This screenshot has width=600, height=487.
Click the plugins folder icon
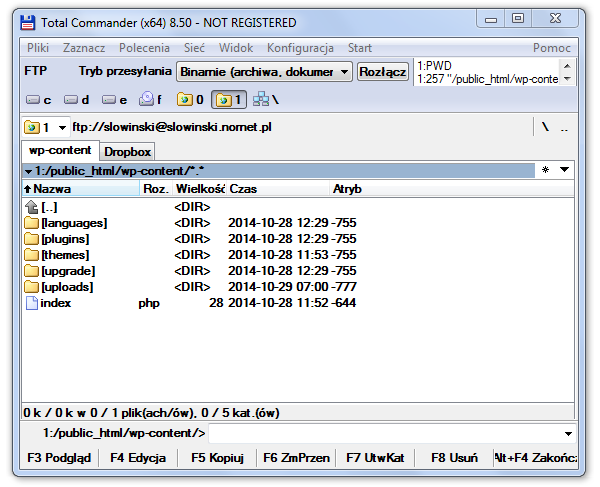tap(31, 239)
